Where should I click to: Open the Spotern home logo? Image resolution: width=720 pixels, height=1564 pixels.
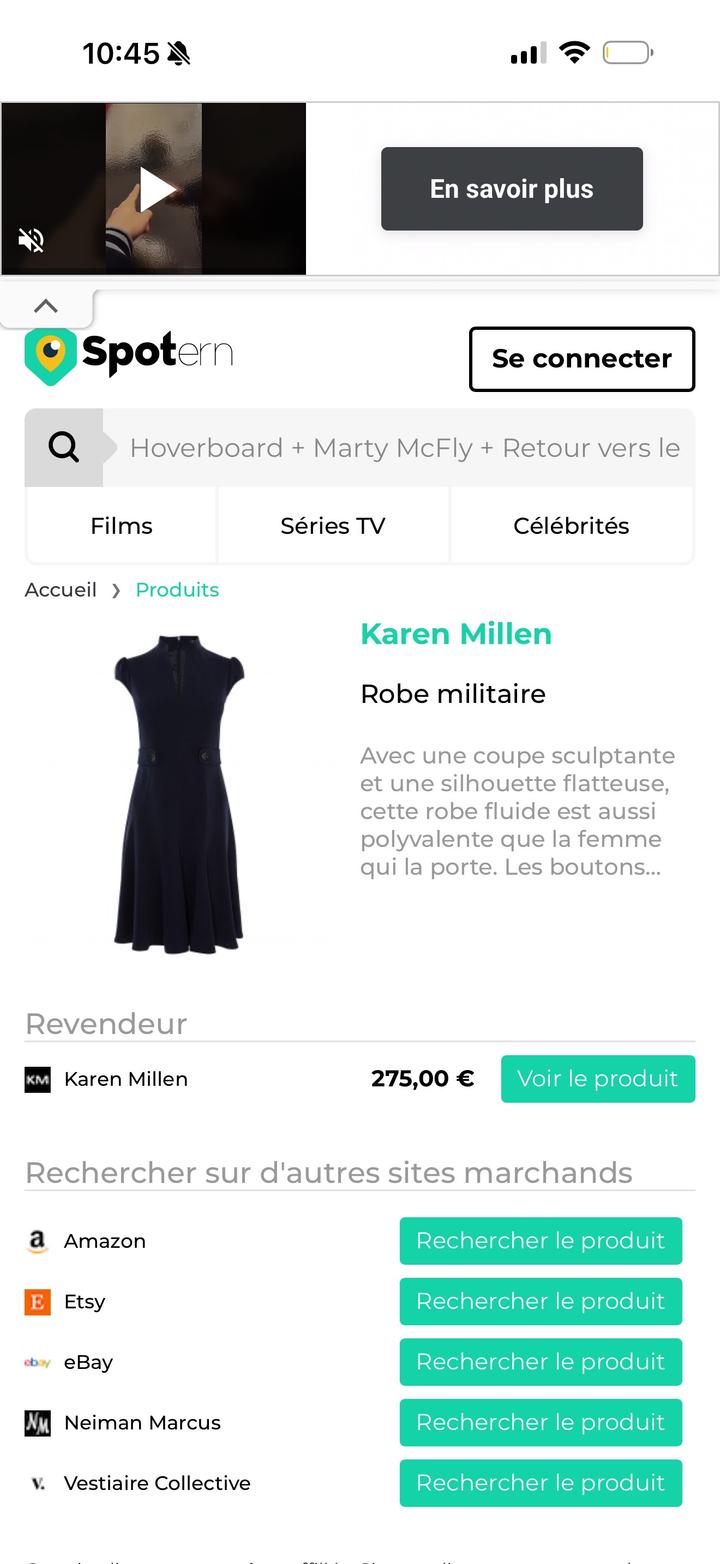129,354
